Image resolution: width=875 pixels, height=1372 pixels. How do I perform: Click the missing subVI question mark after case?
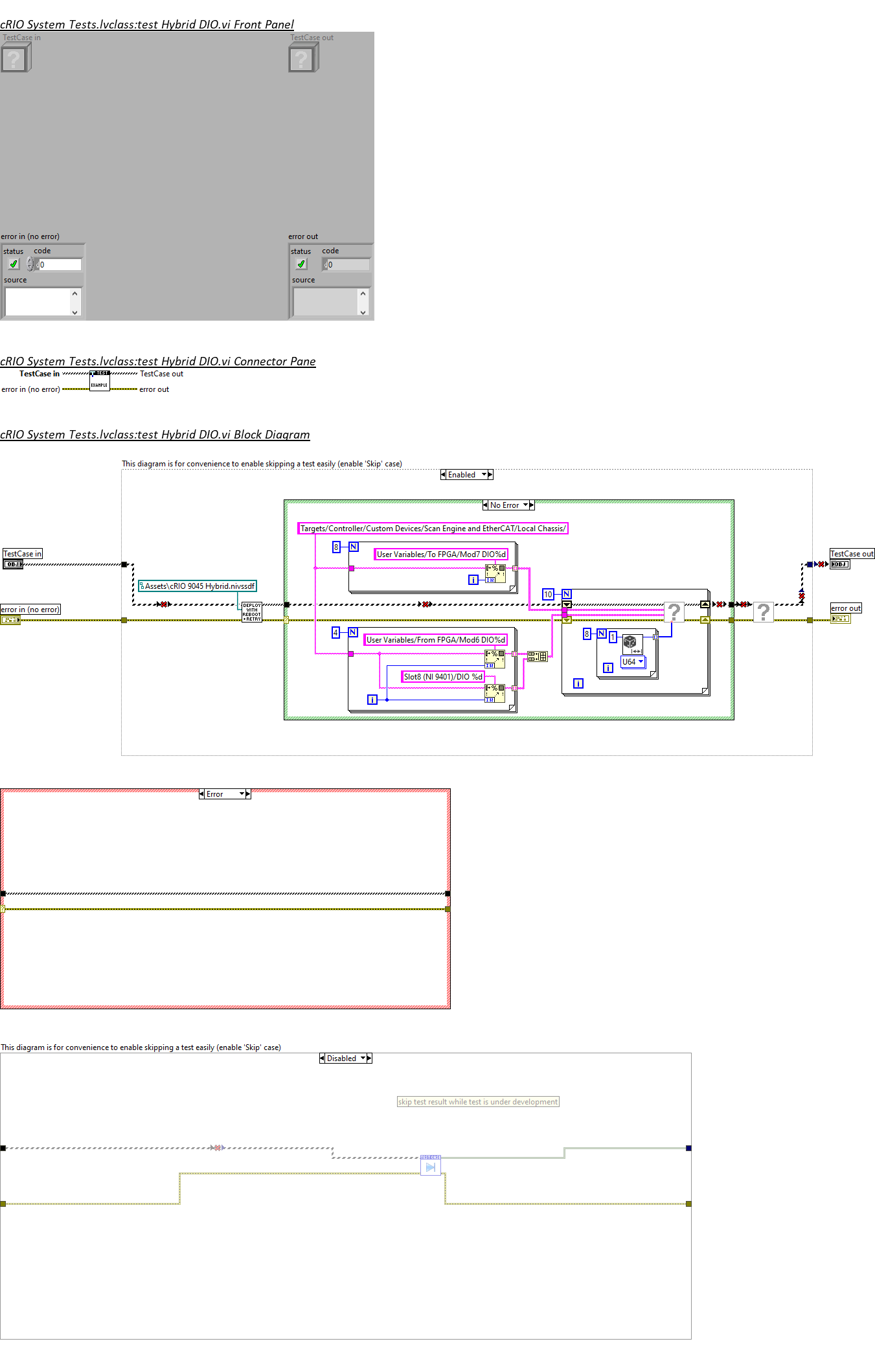coord(764,612)
